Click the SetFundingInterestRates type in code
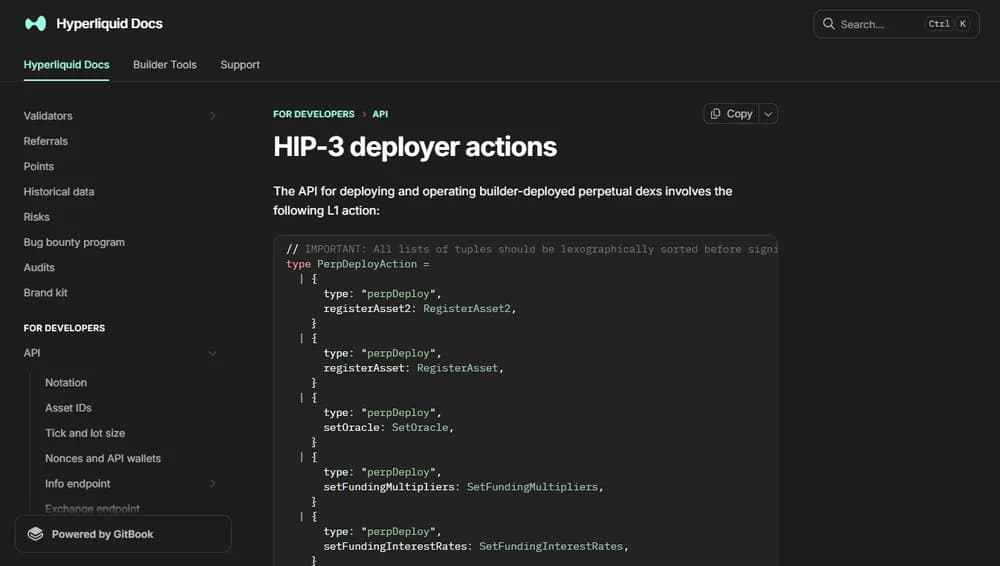This screenshot has height=566, width=1000. 551,546
